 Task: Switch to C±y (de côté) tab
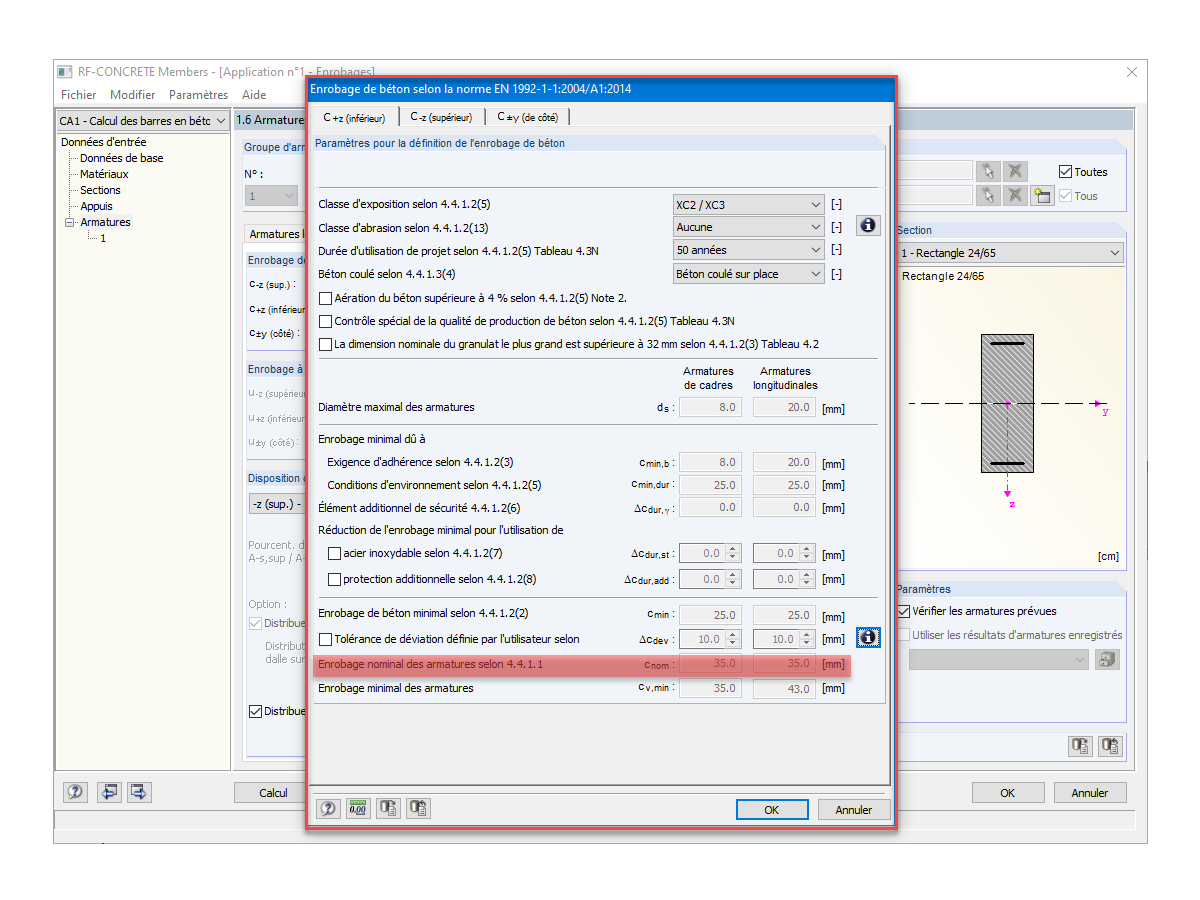[527, 117]
